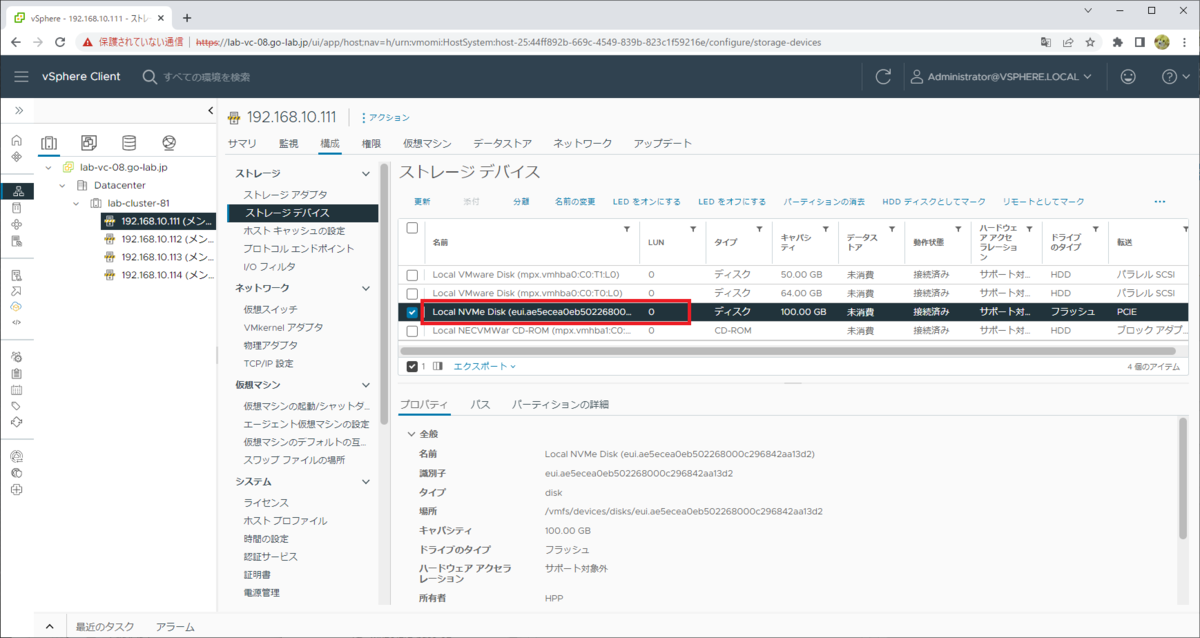Open the データストア tab
This screenshot has width=1200, height=638.
click(x=502, y=143)
